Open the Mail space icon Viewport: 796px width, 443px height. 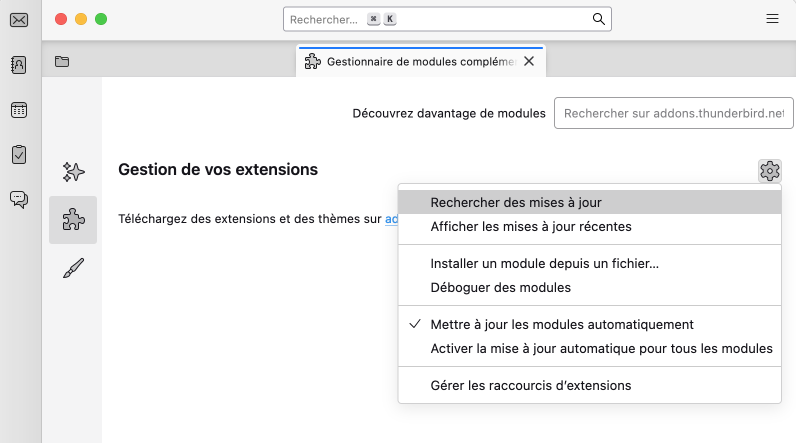point(19,20)
